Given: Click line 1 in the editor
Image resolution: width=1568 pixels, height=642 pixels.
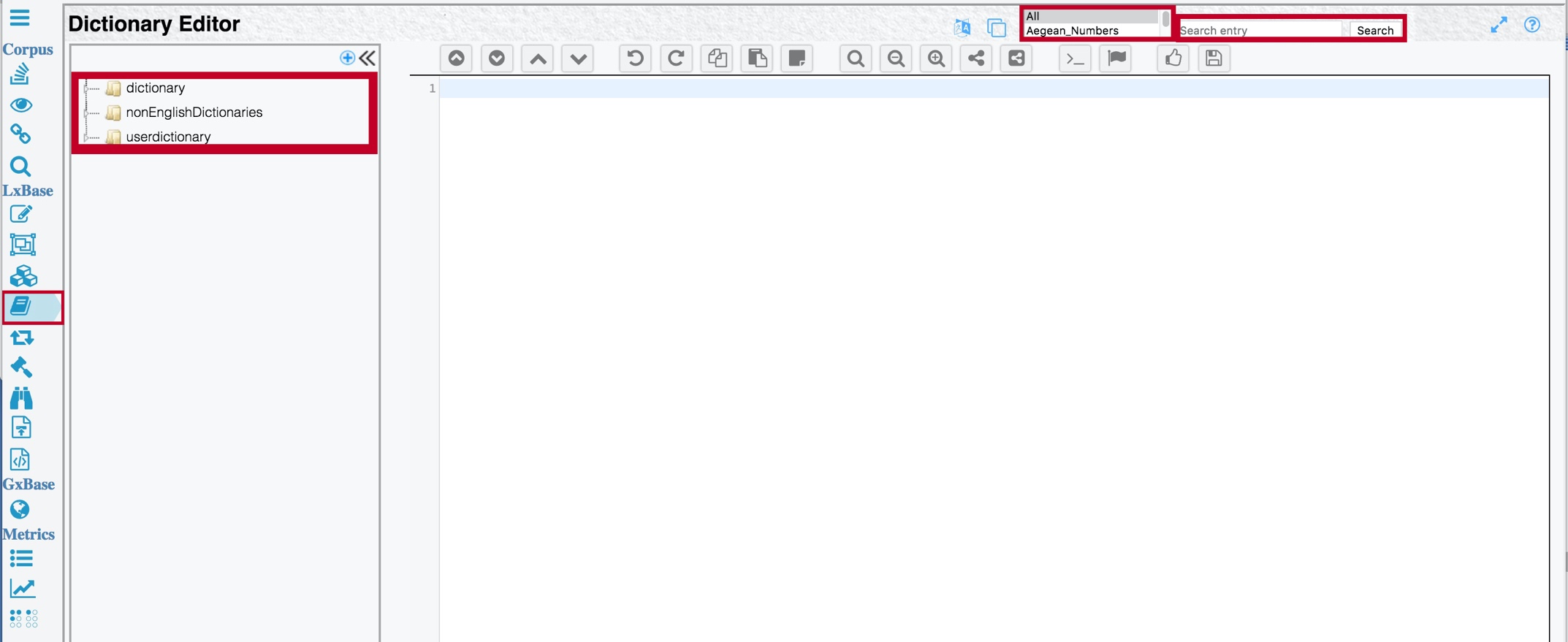Looking at the screenshot, I should click(x=994, y=88).
